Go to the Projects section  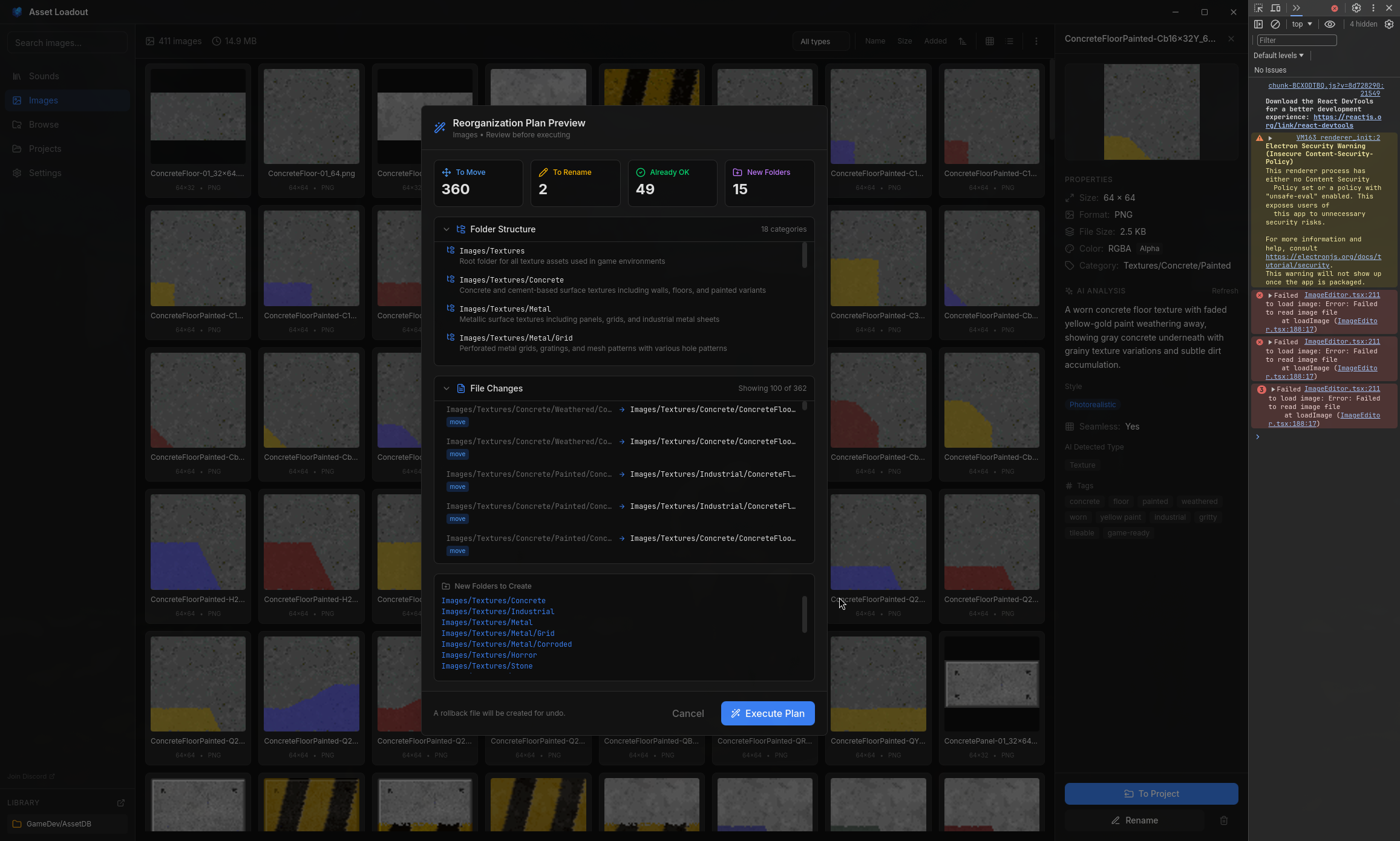[45, 149]
